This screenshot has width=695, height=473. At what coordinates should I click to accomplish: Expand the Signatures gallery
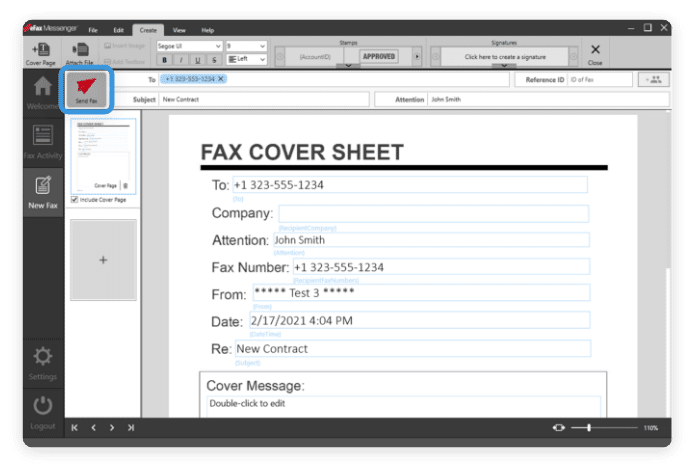(504, 66)
